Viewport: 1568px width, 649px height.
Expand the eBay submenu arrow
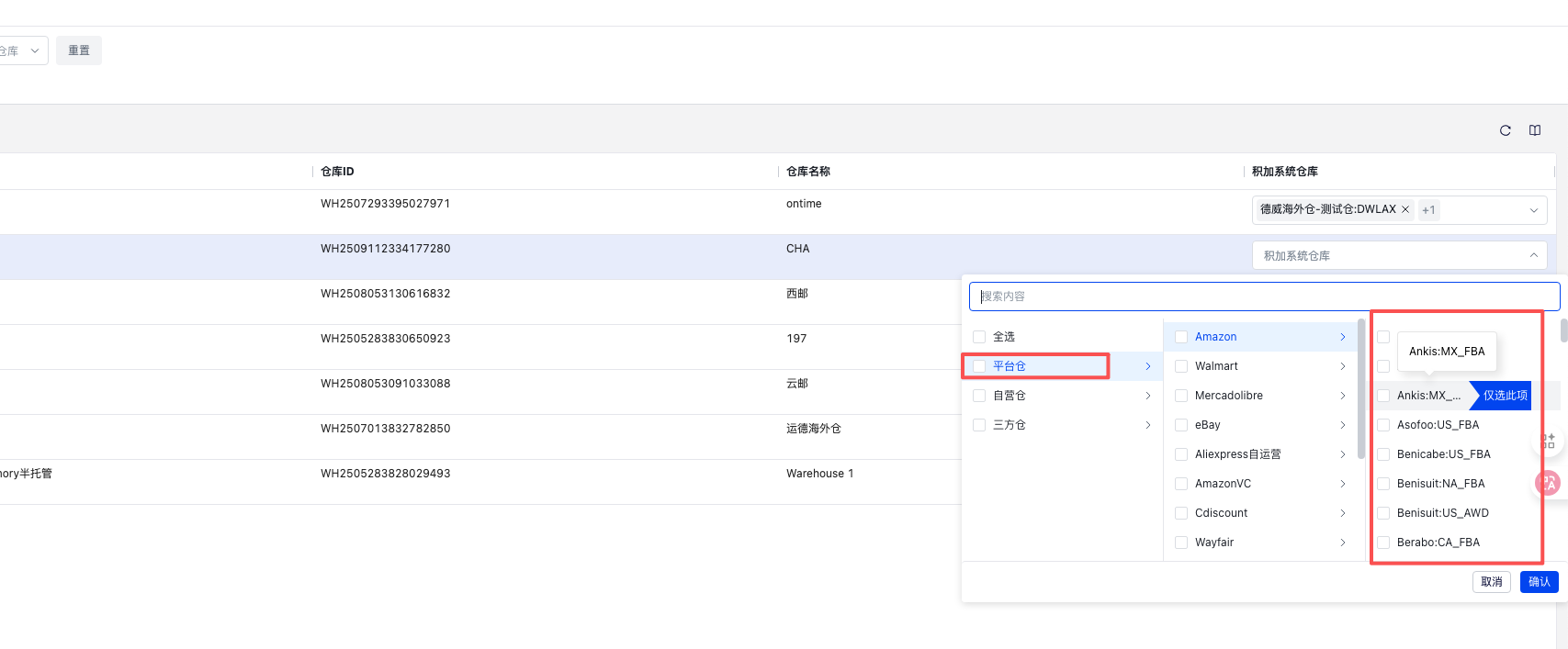click(x=1342, y=425)
